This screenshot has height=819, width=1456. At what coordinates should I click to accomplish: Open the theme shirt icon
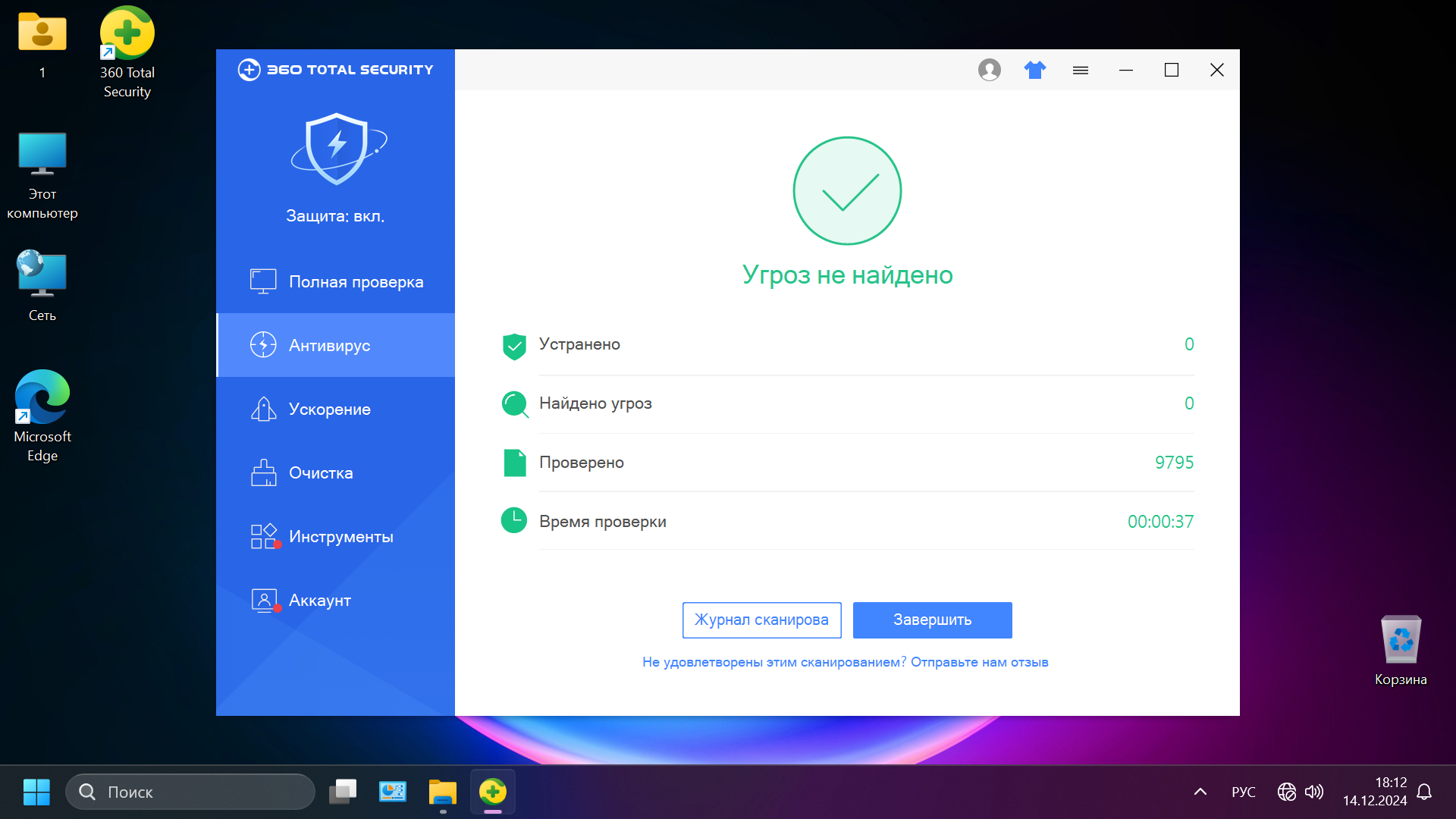point(1034,70)
